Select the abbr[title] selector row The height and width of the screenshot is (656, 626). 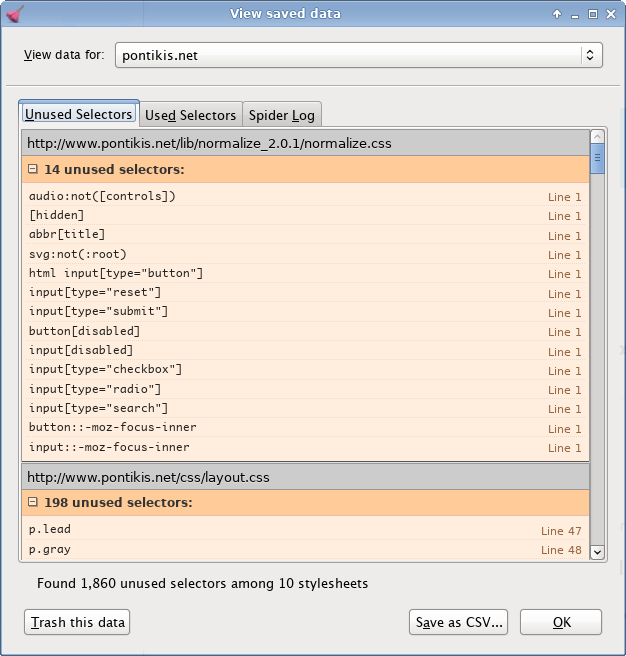(x=305, y=235)
